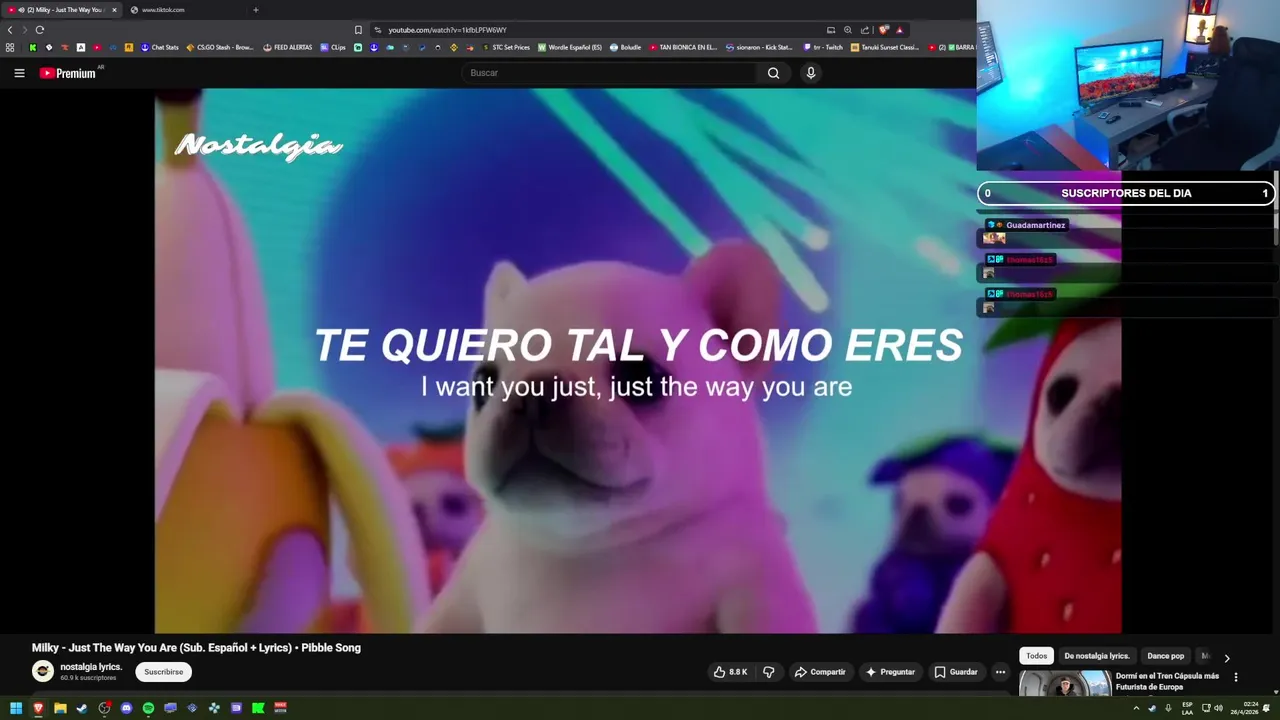1280x720 pixels.
Task: Open the CLips bookmark
Action: [333, 47]
